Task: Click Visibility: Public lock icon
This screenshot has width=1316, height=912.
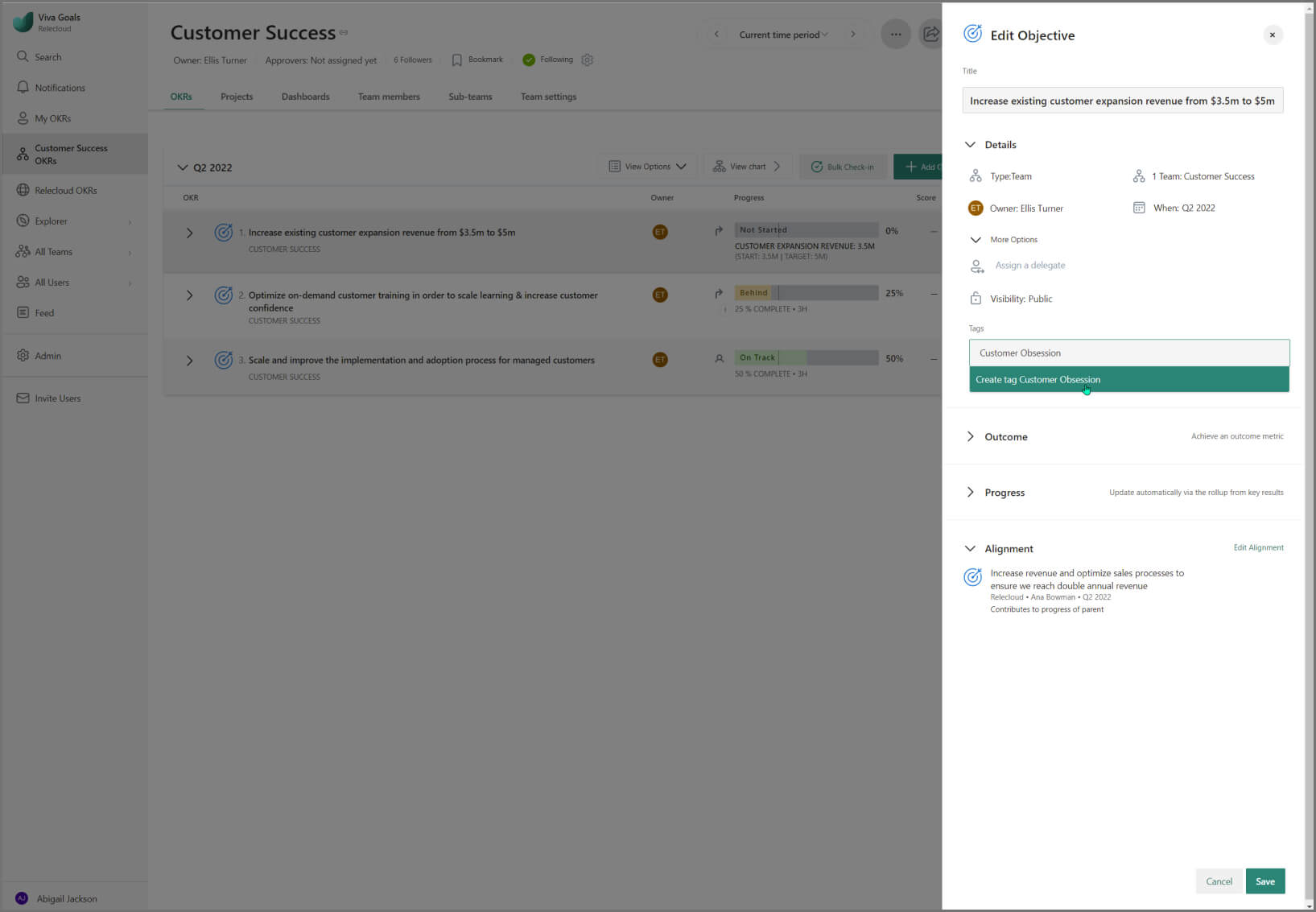Action: coord(976,299)
